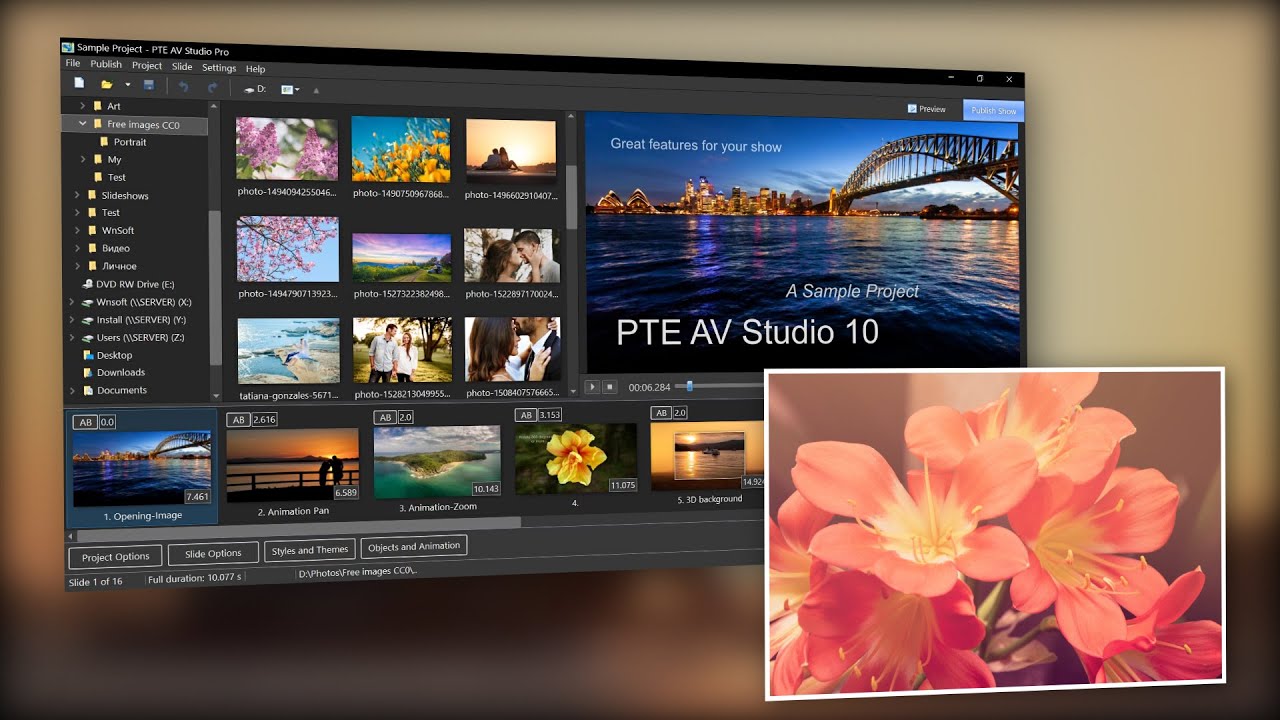Select the Desktop item in the tree
This screenshot has width=1280, height=720.
point(106,355)
